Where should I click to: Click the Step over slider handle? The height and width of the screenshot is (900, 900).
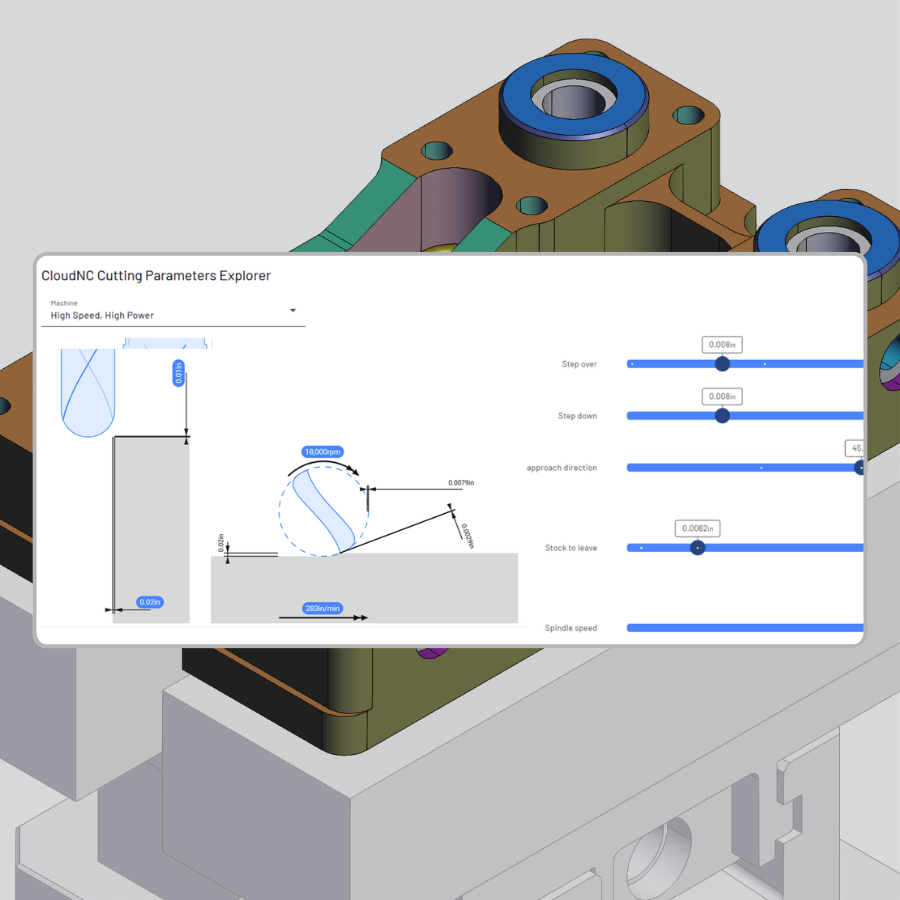[722, 364]
